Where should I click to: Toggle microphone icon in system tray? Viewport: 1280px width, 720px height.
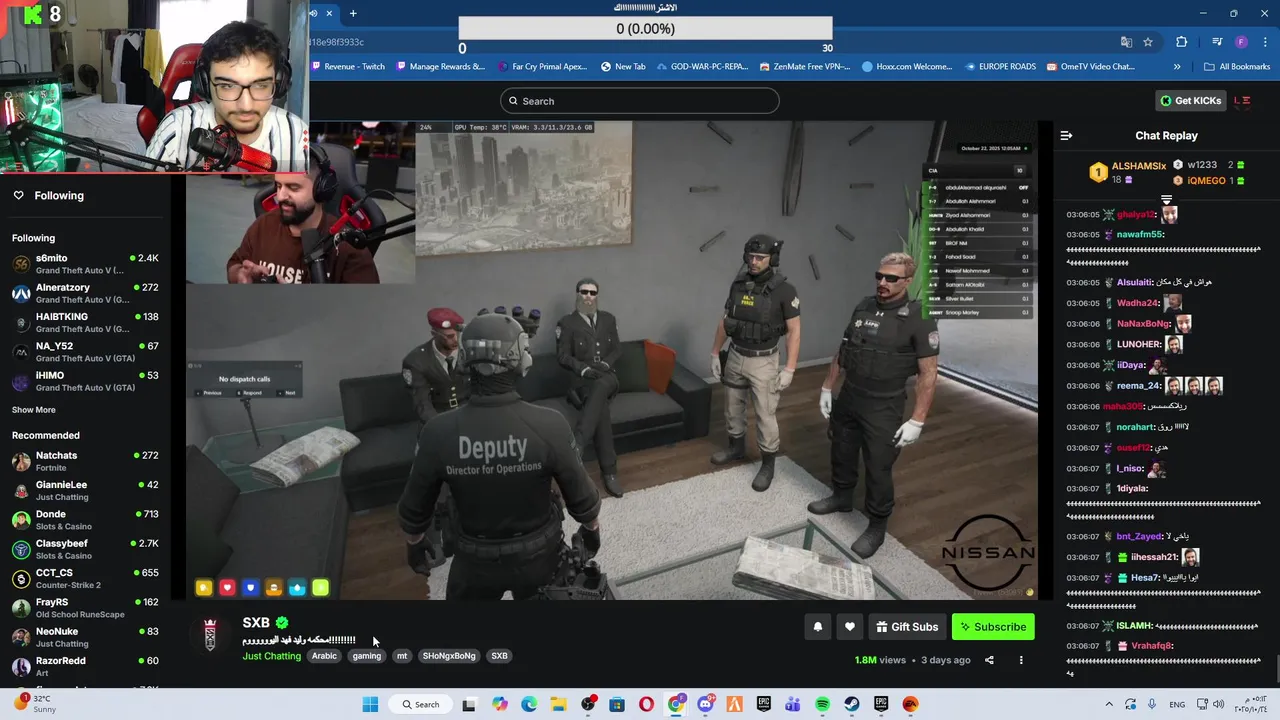[x=1152, y=704]
